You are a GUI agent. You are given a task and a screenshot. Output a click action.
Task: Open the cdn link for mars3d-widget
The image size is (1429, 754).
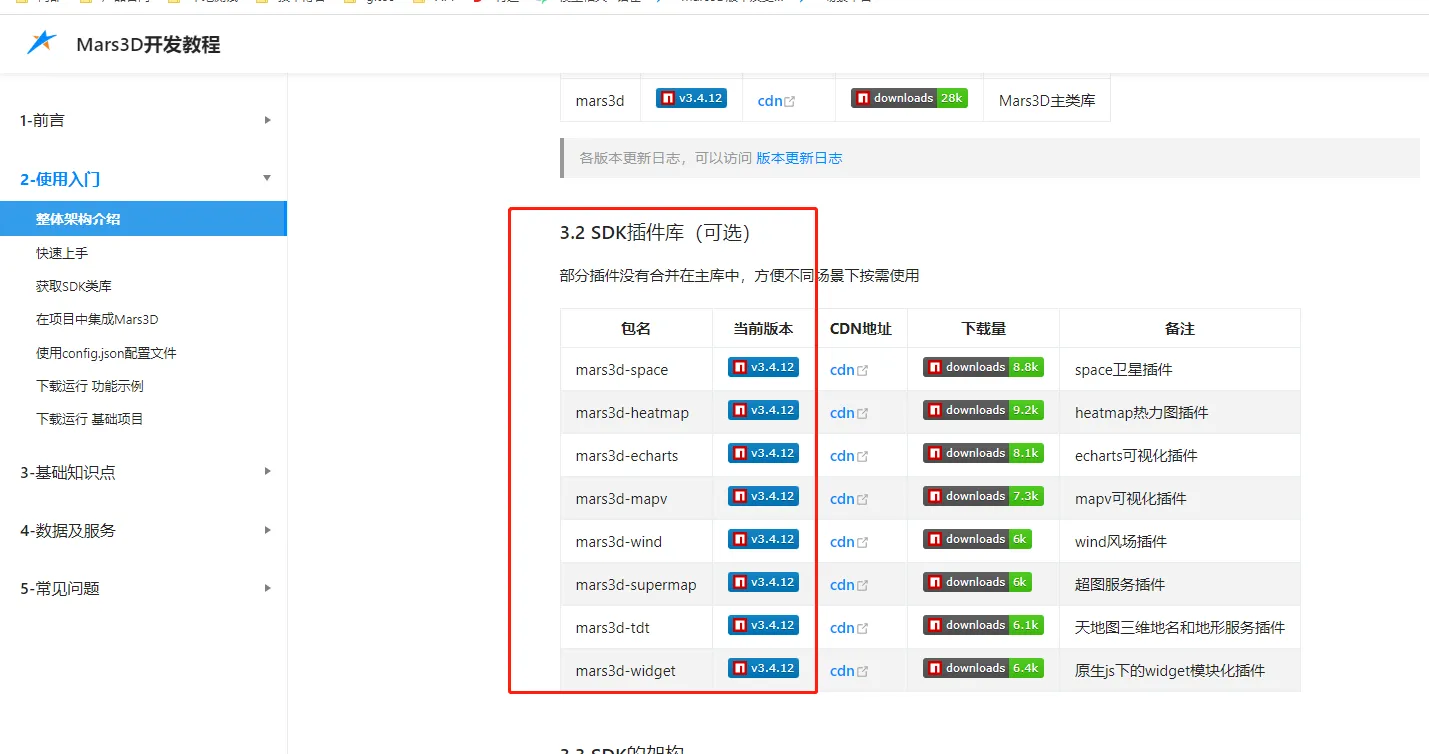(x=849, y=671)
